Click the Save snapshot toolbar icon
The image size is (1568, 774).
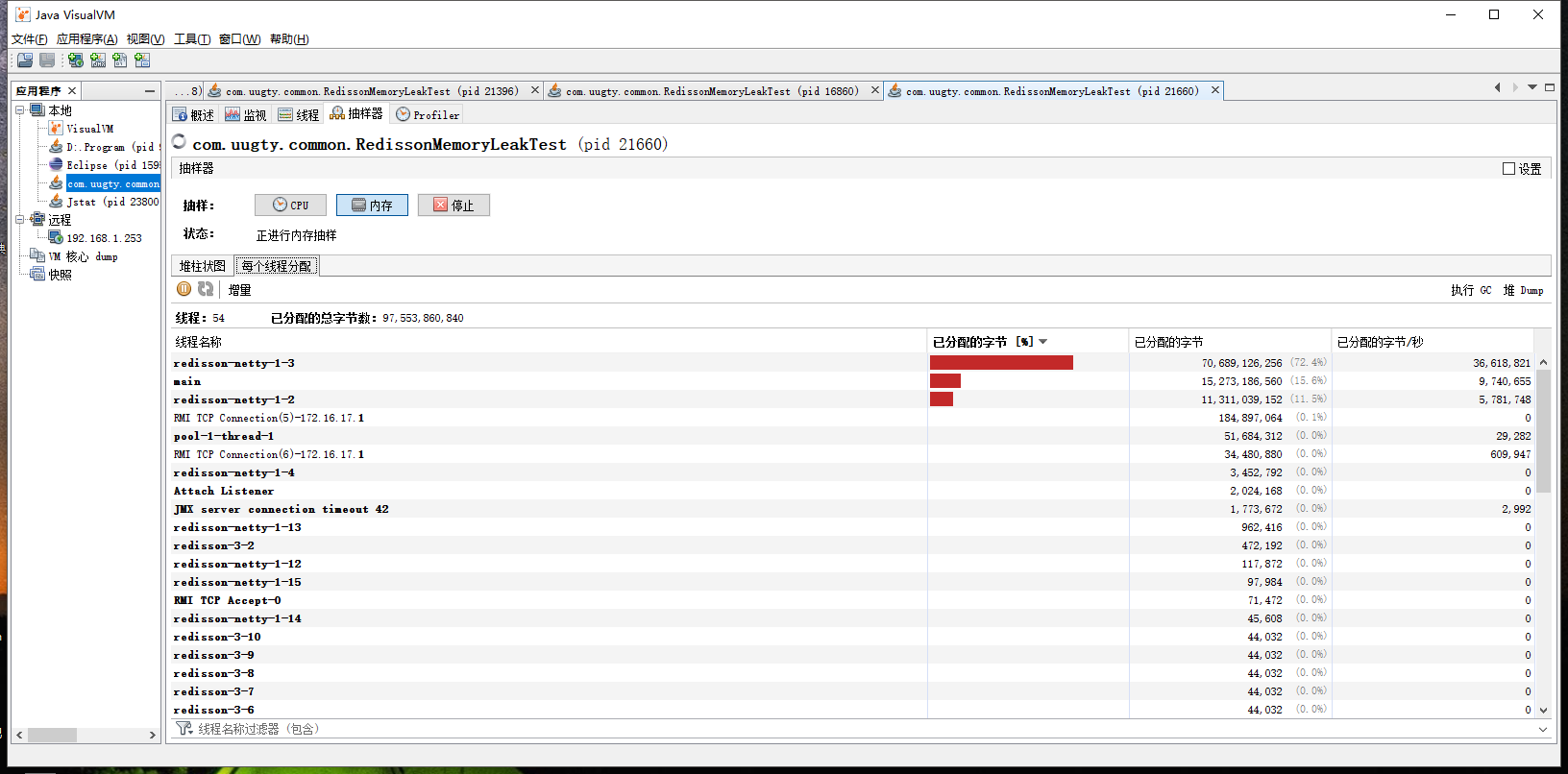point(47,60)
